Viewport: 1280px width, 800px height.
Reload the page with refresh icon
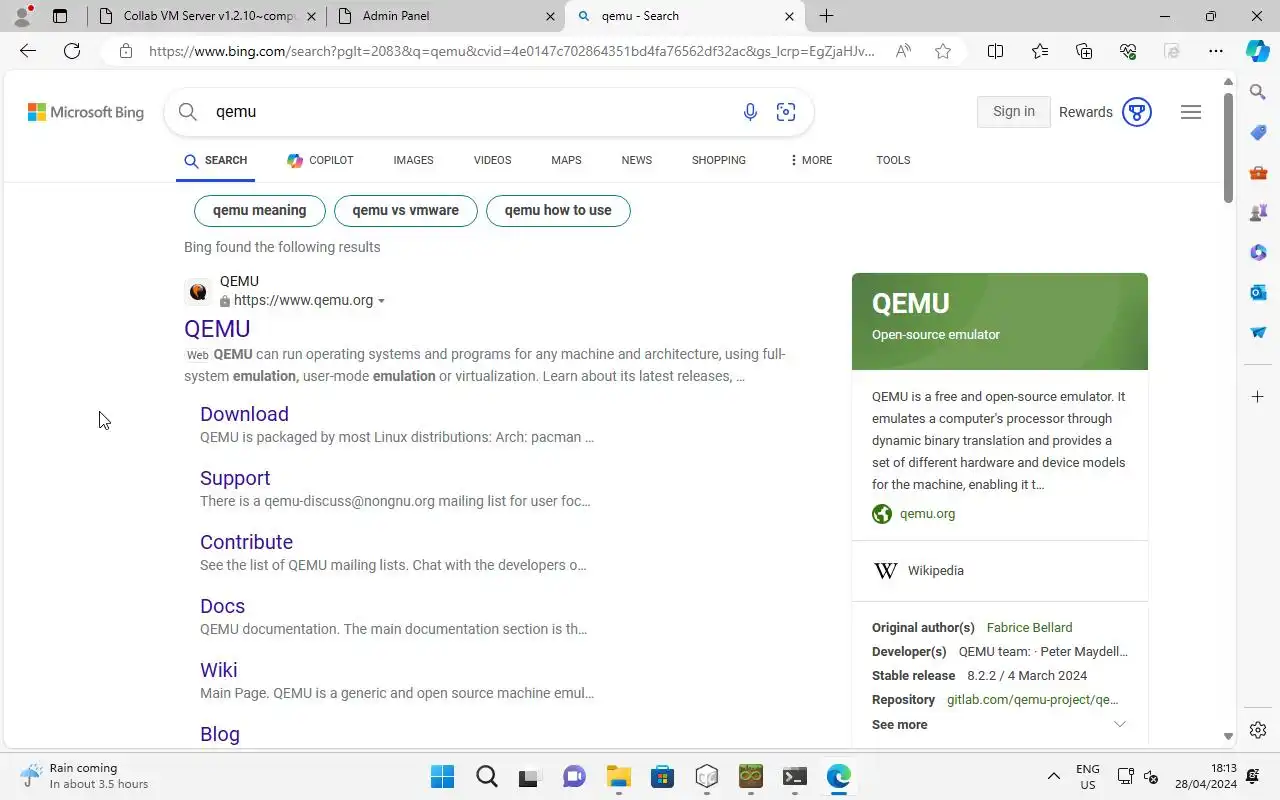[x=72, y=51]
